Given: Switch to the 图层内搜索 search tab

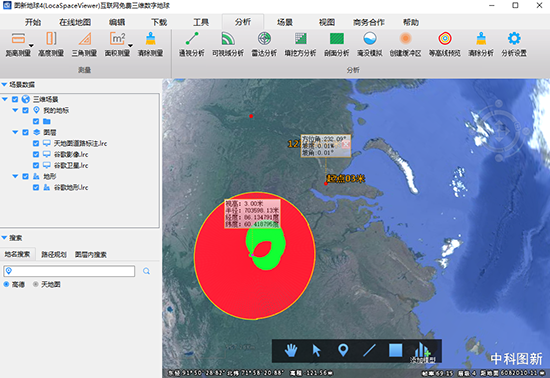Looking at the screenshot, I should pos(90,254).
